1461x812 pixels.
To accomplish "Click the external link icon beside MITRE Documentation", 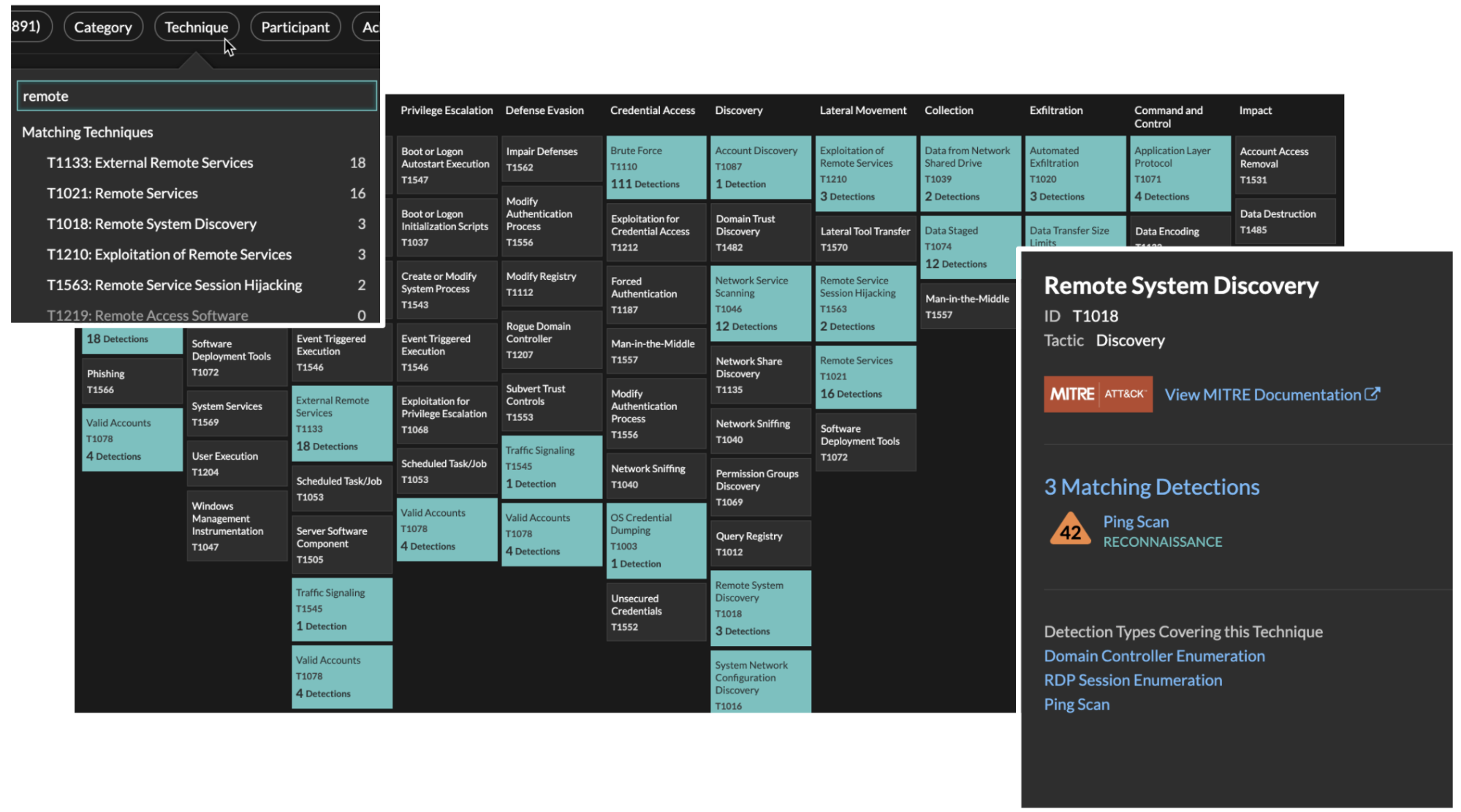I will [x=1372, y=394].
